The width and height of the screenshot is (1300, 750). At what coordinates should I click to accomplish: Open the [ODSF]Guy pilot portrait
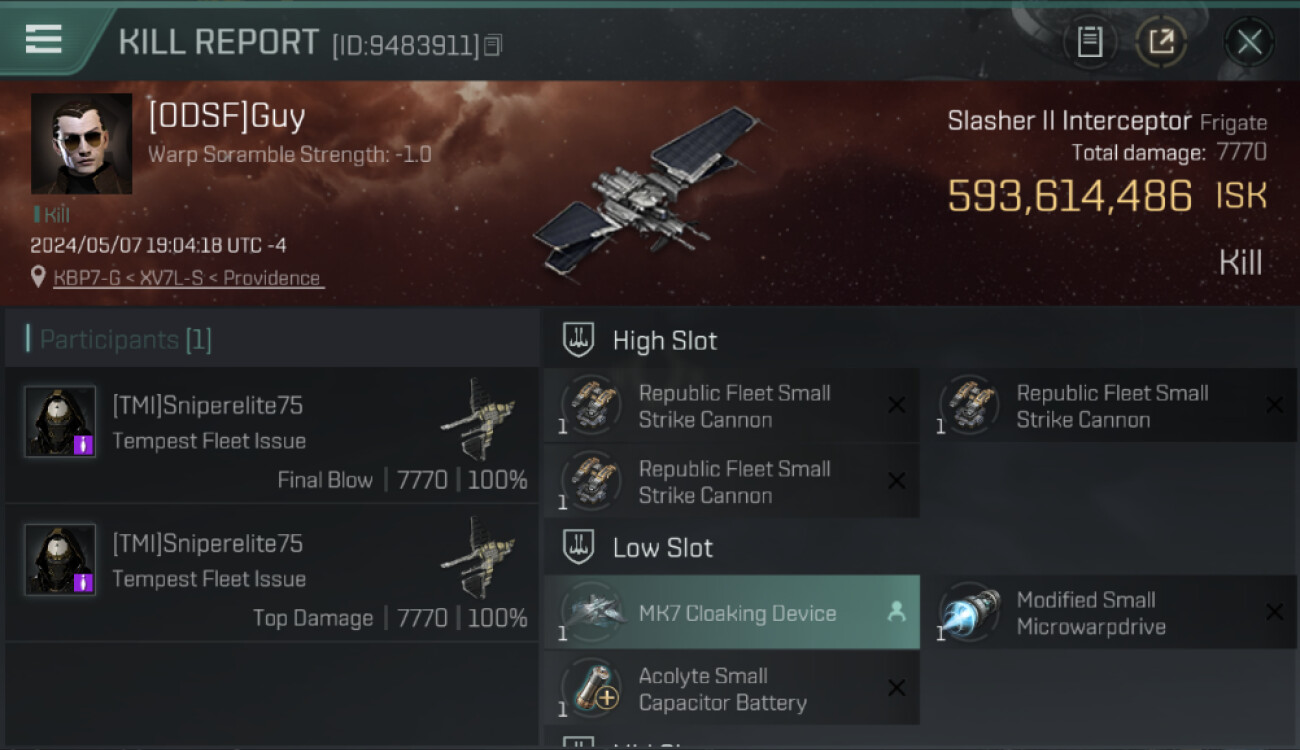point(81,144)
